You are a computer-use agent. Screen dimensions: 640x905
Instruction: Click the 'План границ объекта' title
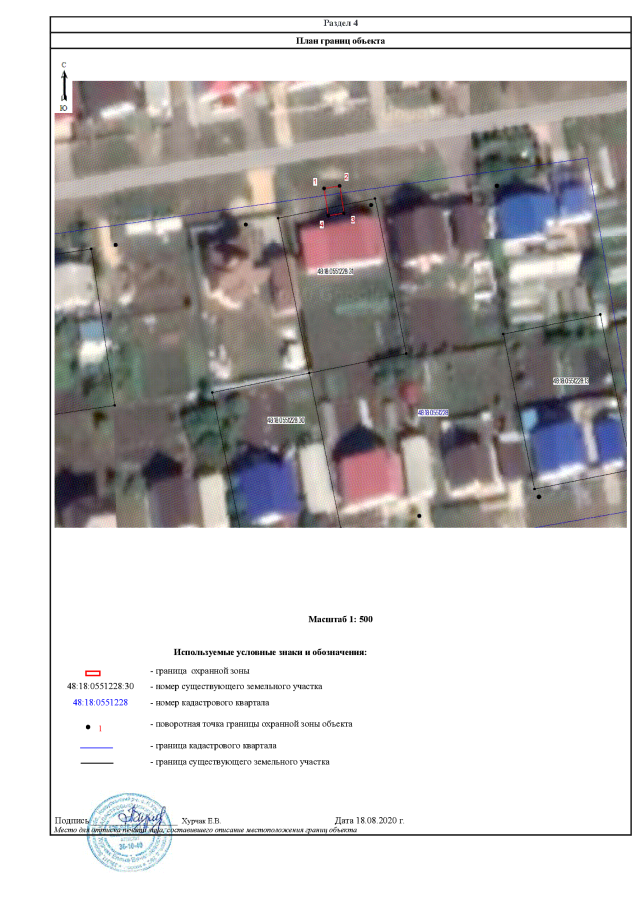(x=341, y=40)
